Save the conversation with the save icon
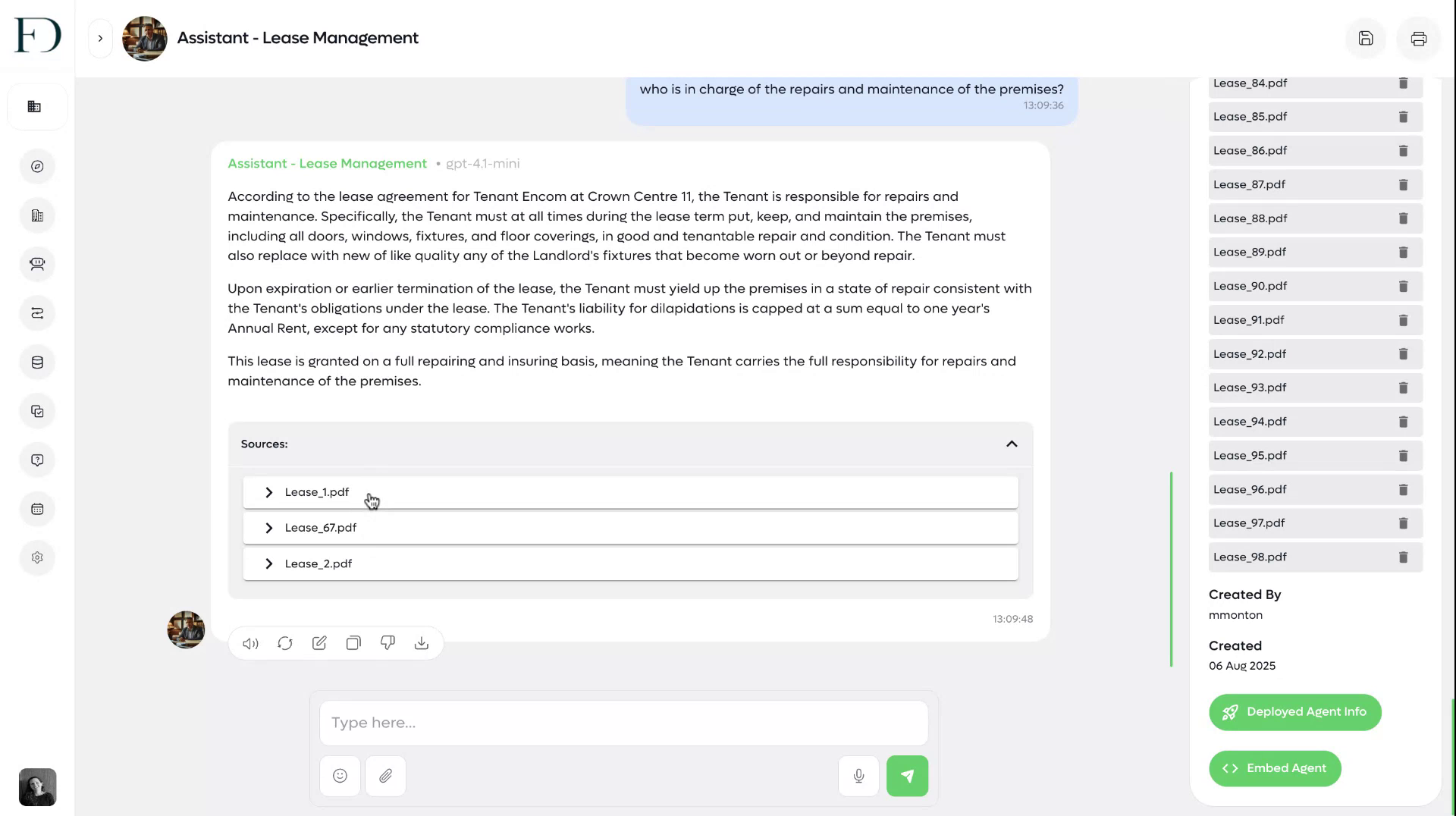Viewport: 1456px width, 816px height. 1365,39
